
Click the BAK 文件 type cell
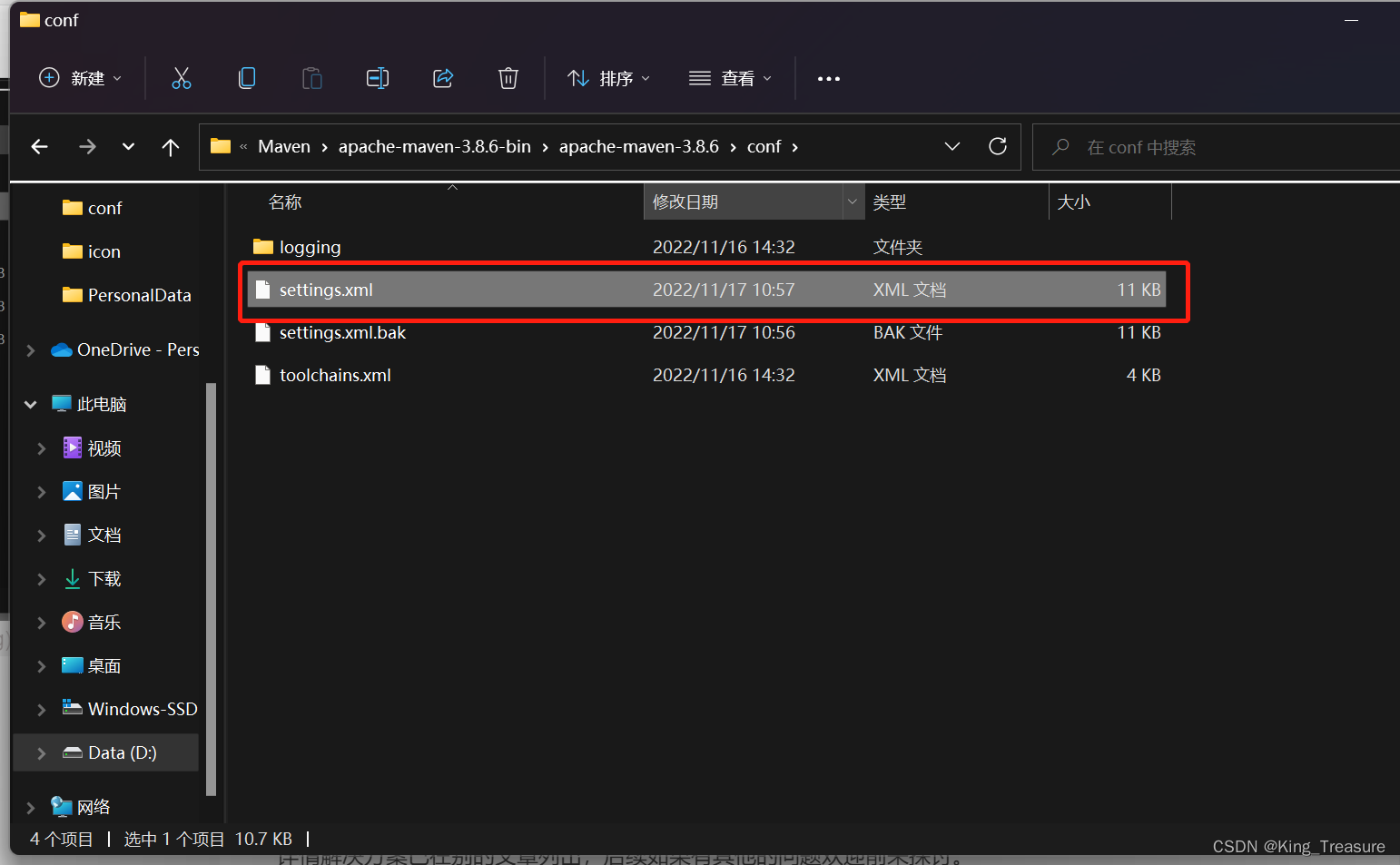click(x=908, y=332)
